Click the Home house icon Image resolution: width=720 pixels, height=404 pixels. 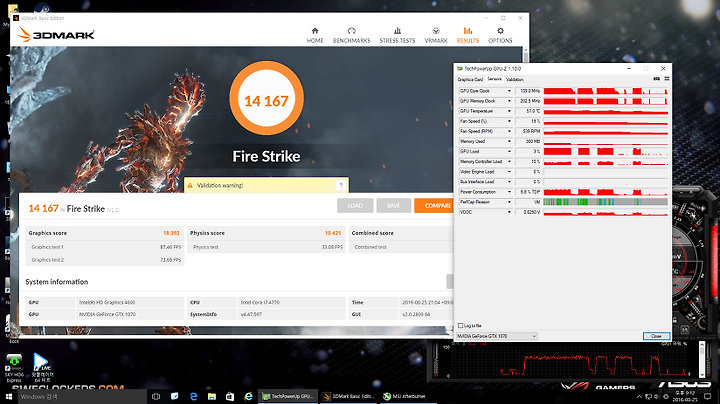click(315, 31)
